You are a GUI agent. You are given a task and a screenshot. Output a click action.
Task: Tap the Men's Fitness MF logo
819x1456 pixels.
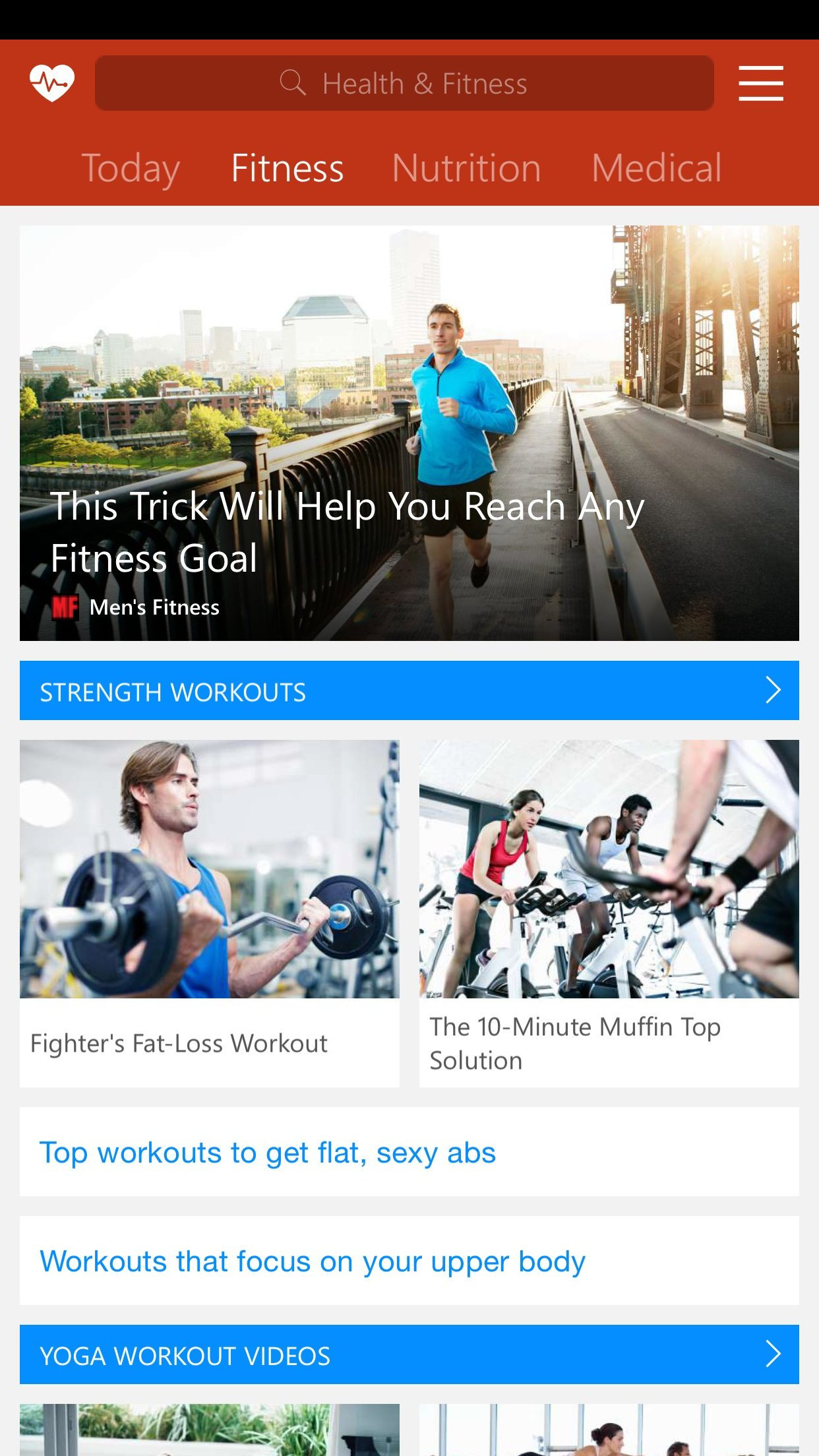click(65, 607)
